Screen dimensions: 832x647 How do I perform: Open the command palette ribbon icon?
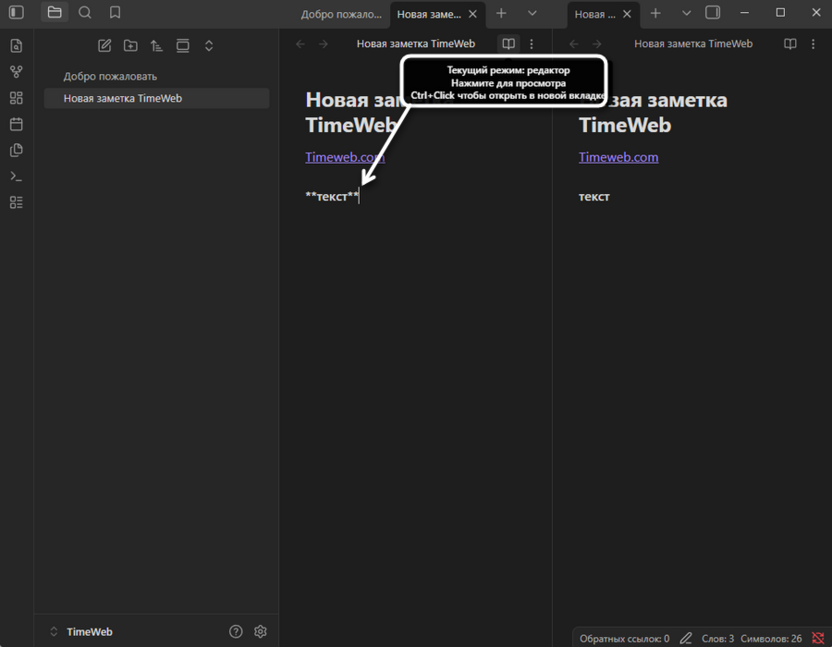[x=16, y=176]
